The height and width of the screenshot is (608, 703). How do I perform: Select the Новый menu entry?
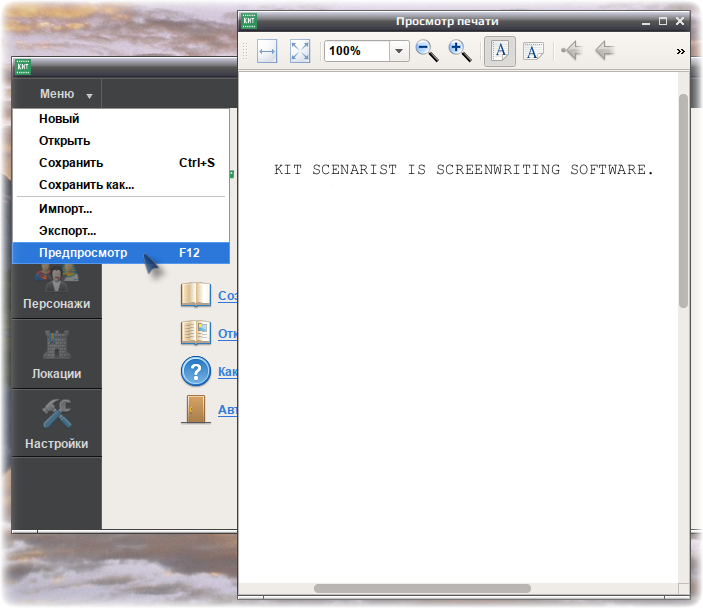(x=121, y=119)
